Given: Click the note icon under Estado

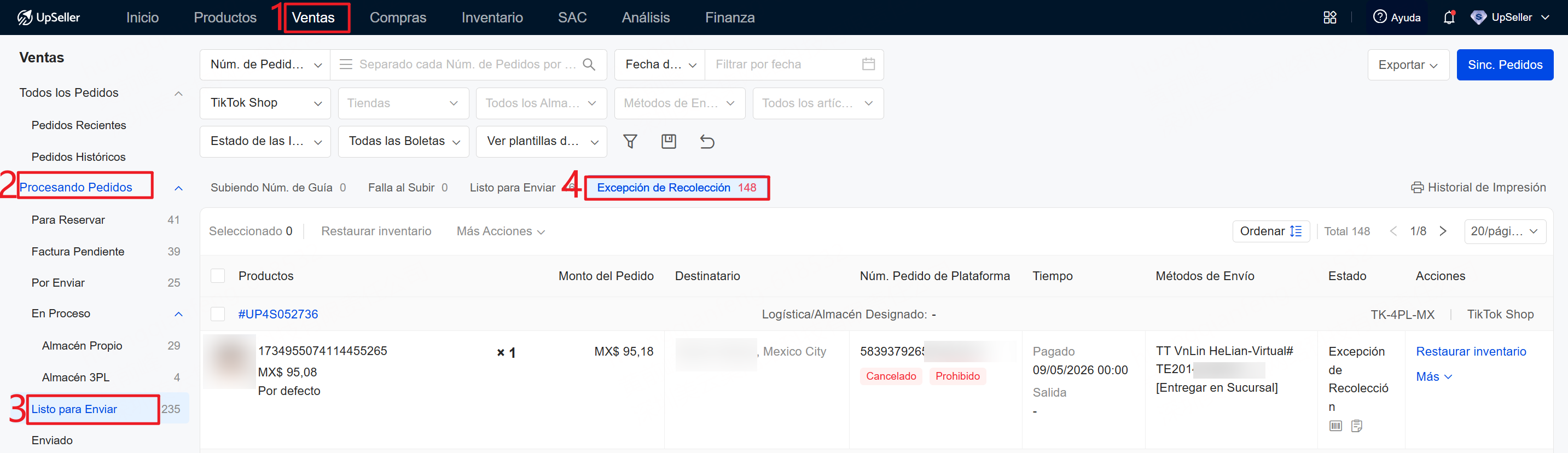Looking at the screenshot, I should click(1356, 426).
